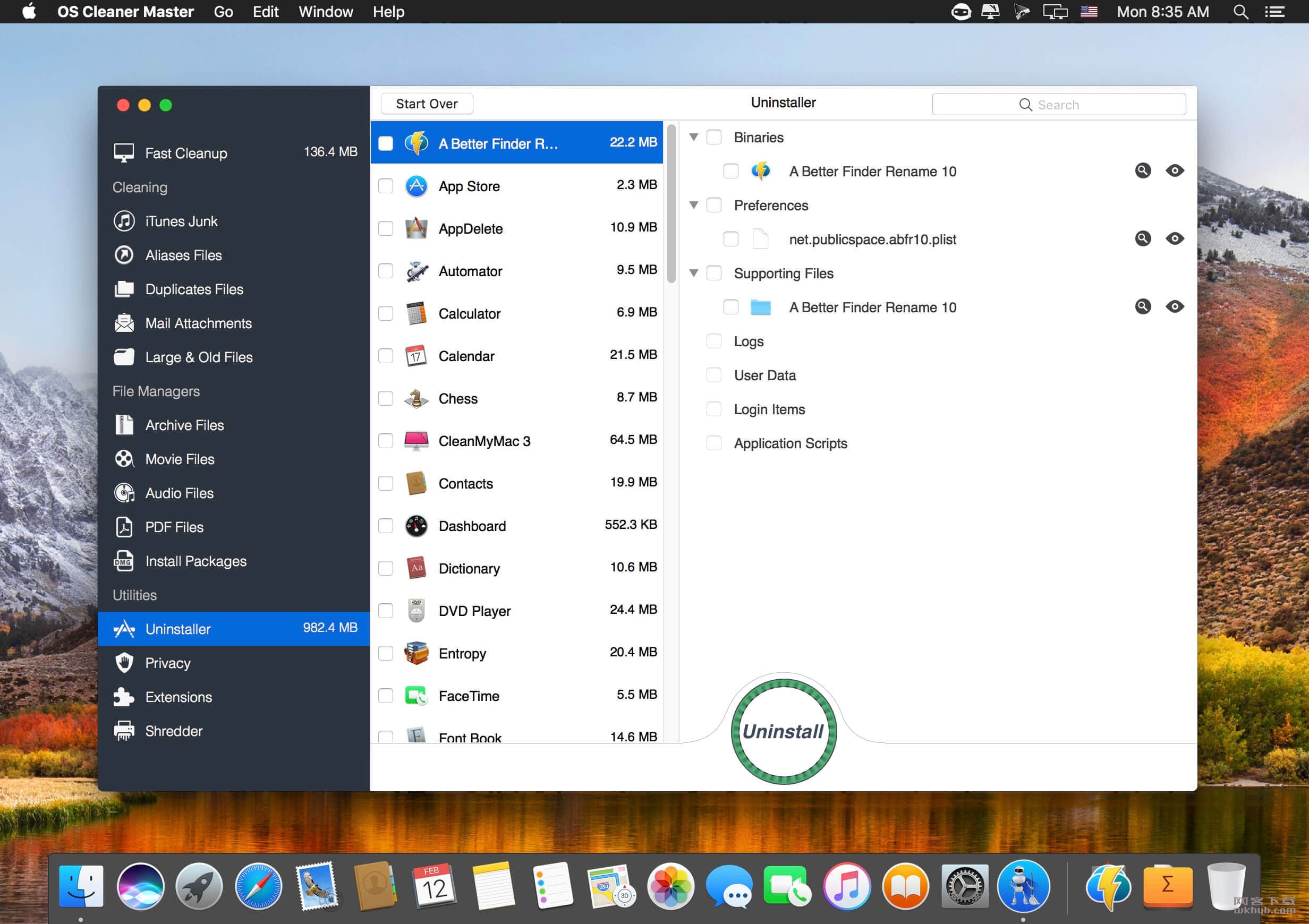Click the round Uninstall button
Viewport: 1309px width, 924px height.
(784, 731)
